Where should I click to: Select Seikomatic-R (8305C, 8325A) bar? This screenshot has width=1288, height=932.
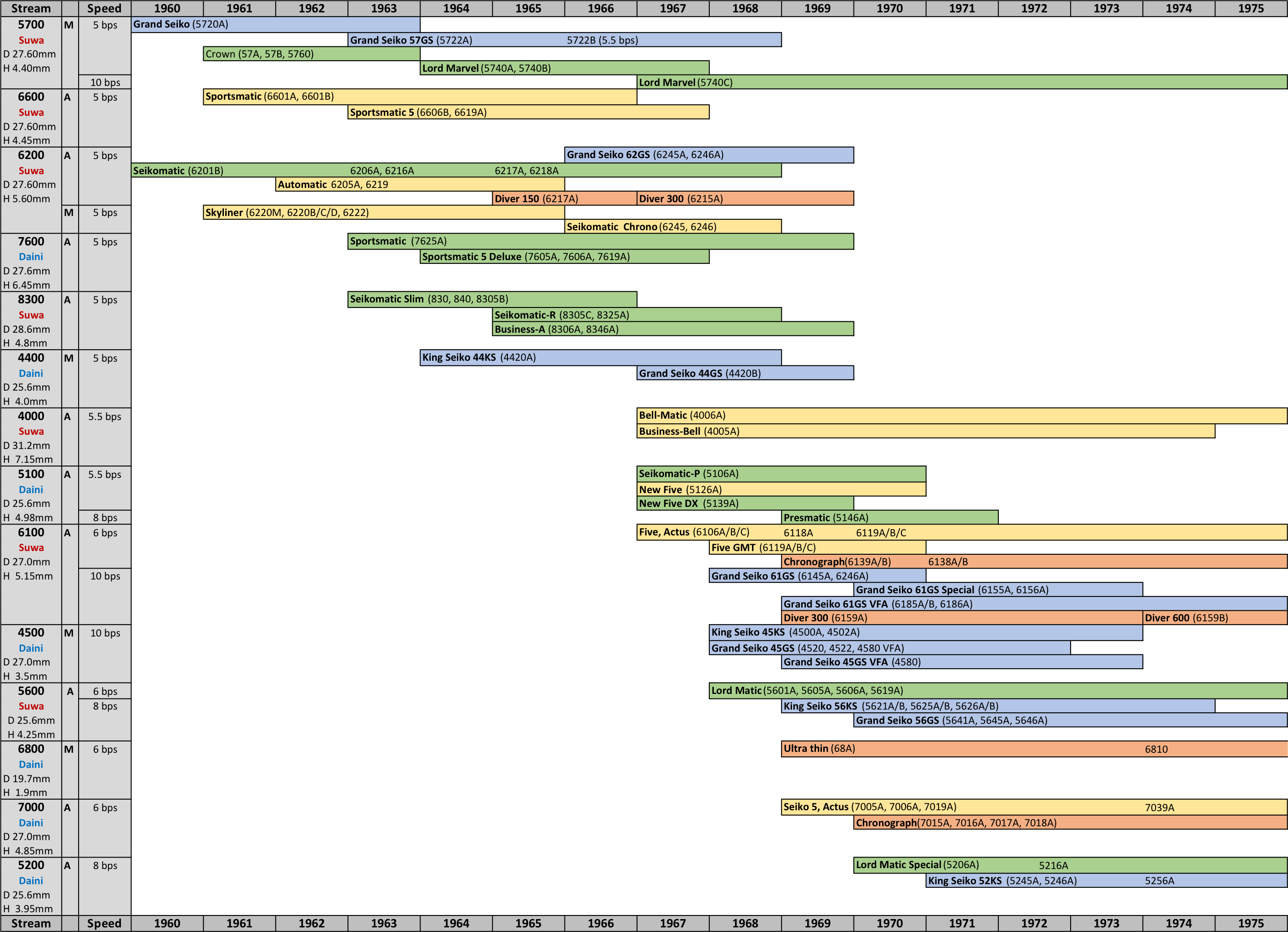point(637,315)
